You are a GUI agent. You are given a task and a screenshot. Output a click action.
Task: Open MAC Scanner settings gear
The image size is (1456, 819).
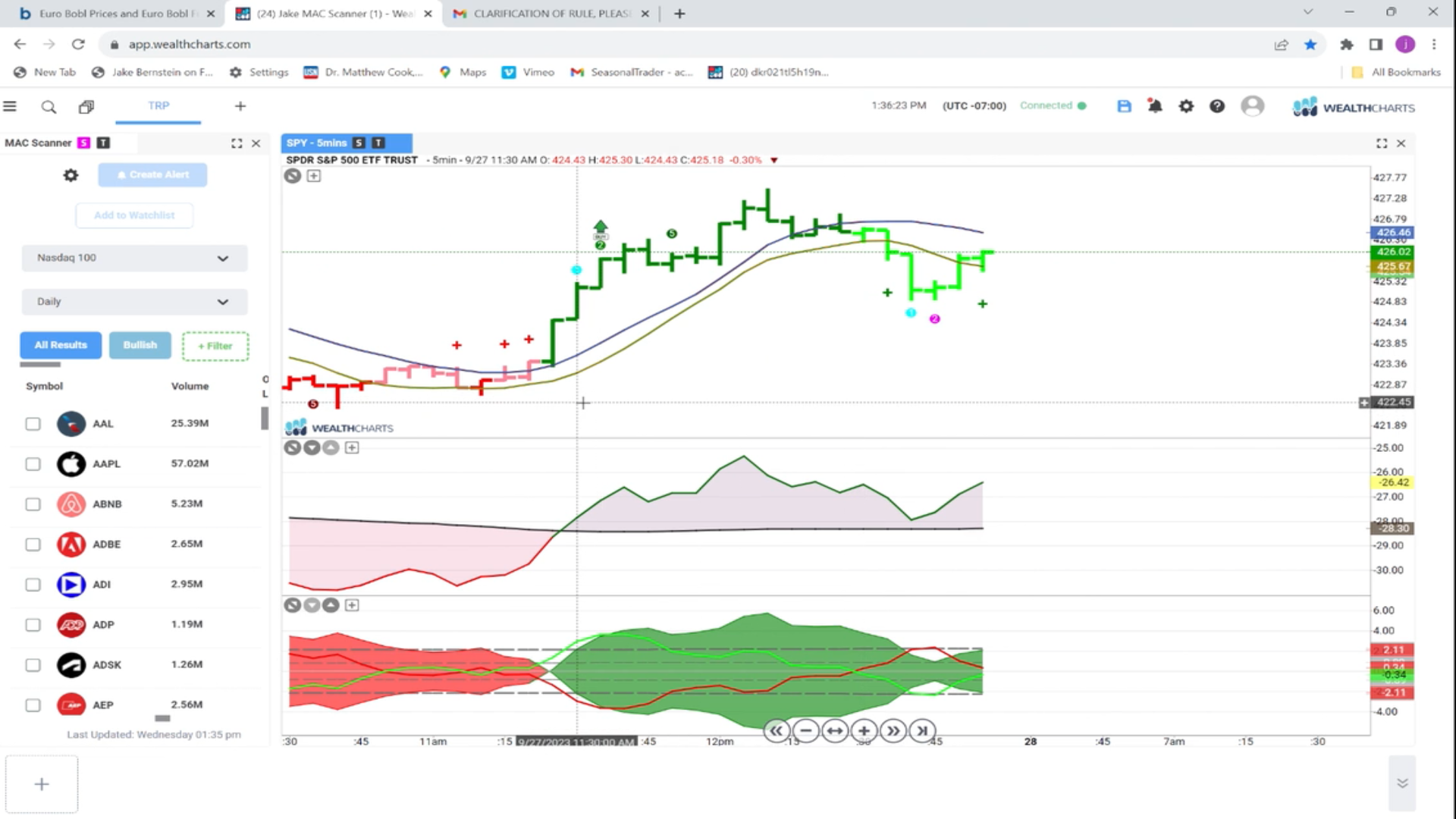[71, 175]
